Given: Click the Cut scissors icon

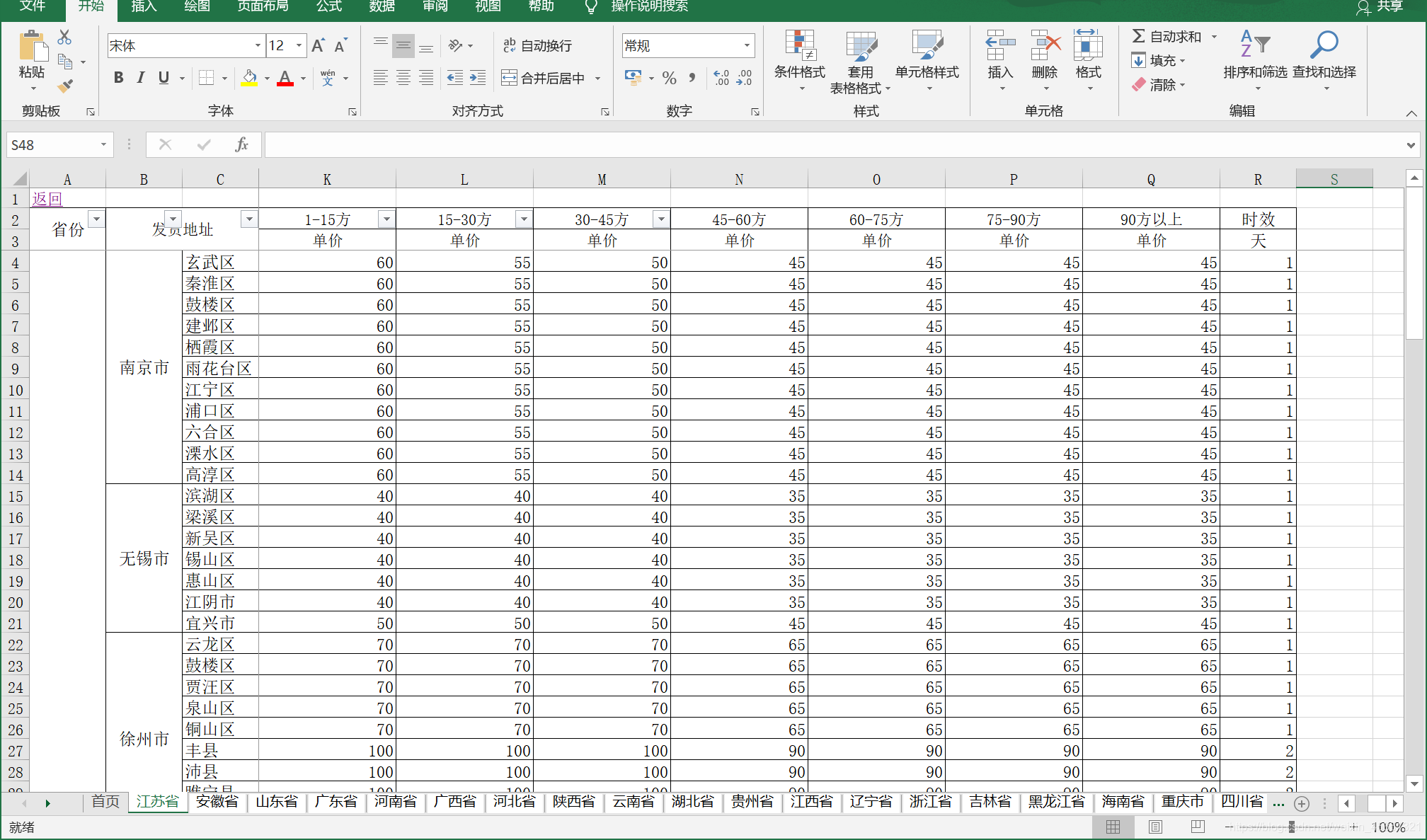Looking at the screenshot, I should [64, 37].
